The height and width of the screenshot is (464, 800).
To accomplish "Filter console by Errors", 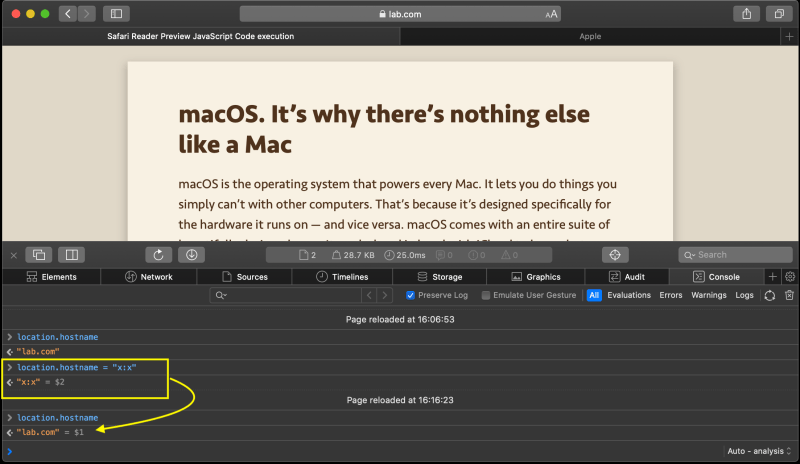I will (x=670, y=295).
